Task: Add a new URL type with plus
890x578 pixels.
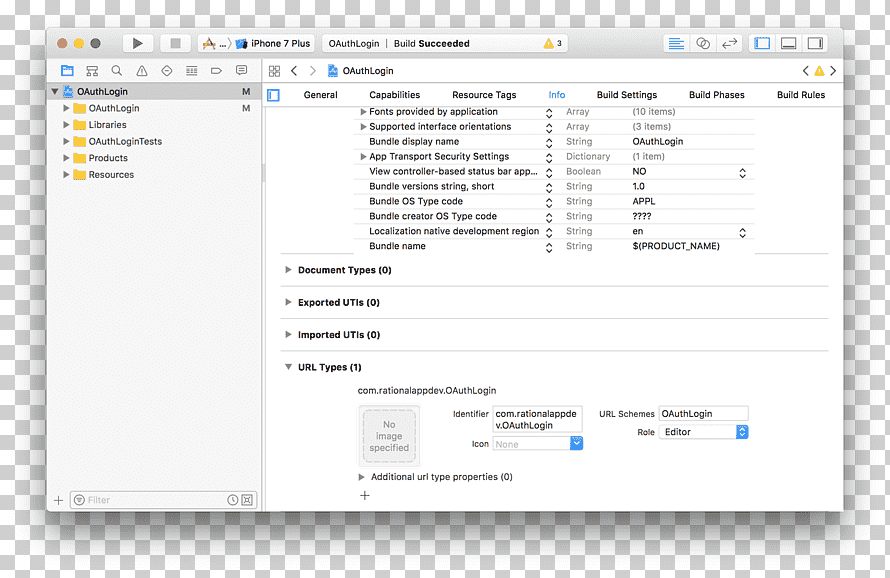Action: click(x=364, y=495)
